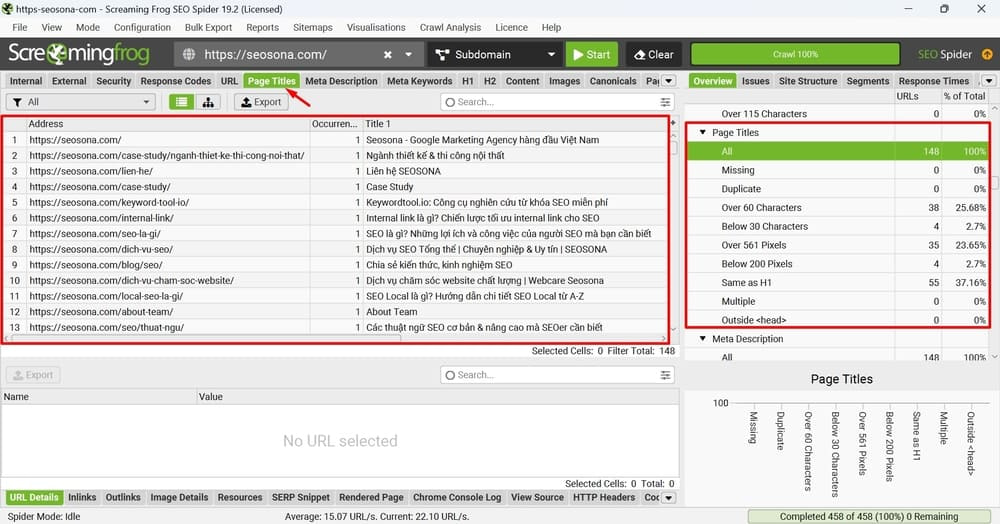Collapse the Meta Description tree section
The image size is (1000, 524).
tap(703, 339)
